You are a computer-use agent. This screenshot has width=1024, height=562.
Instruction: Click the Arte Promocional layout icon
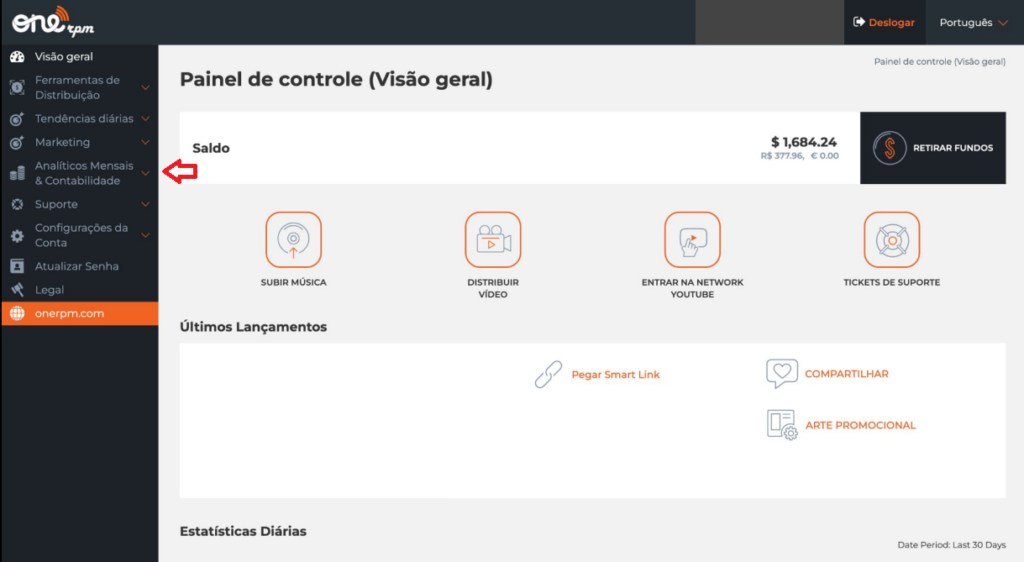pos(782,425)
